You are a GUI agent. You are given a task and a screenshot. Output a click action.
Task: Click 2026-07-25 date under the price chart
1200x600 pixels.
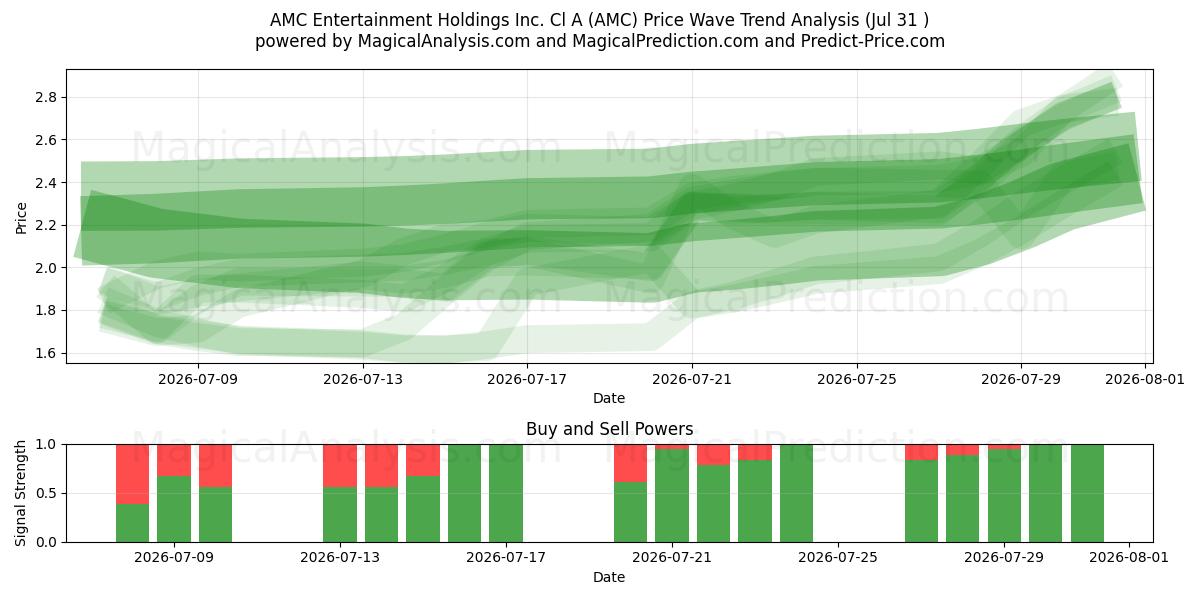[857, 379]
